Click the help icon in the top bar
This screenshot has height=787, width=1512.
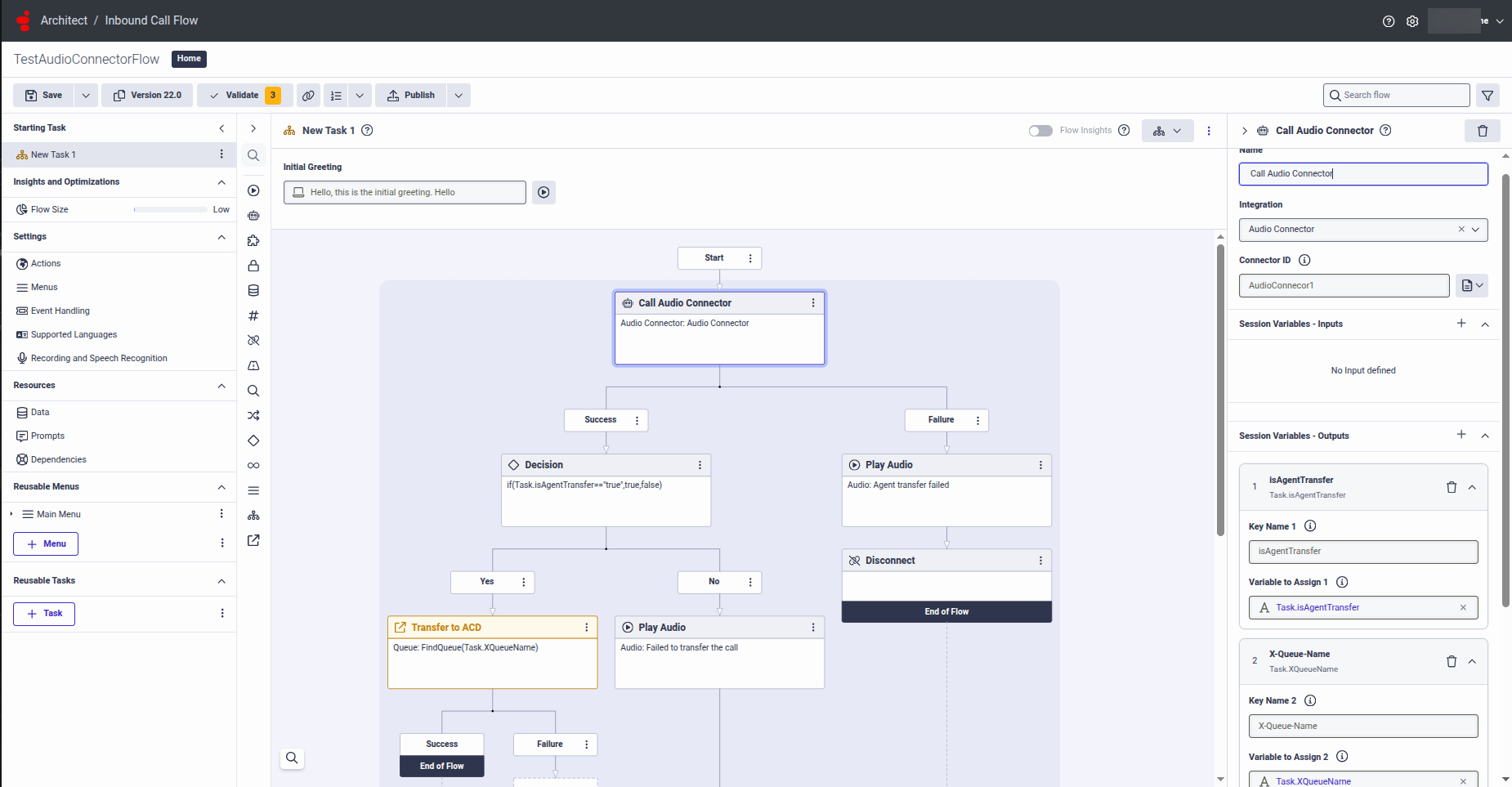pos(1388,21)
